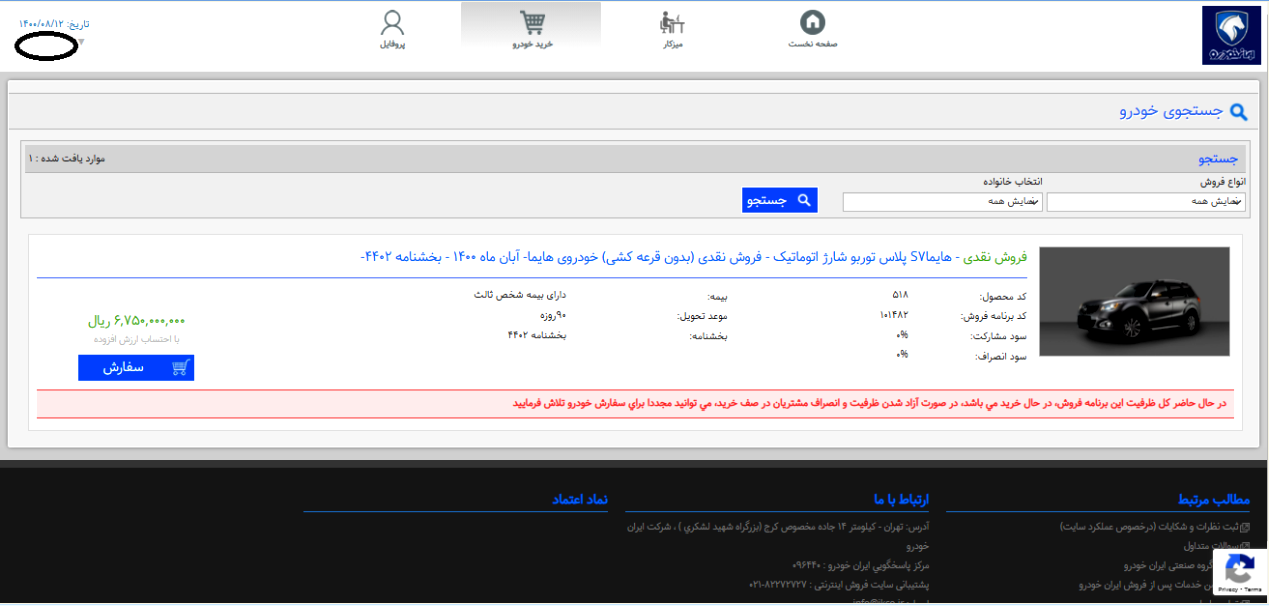Click the مطالب مرتبط footer heading
Screen dimensions: 1269x606
[x=1215, y=499]
